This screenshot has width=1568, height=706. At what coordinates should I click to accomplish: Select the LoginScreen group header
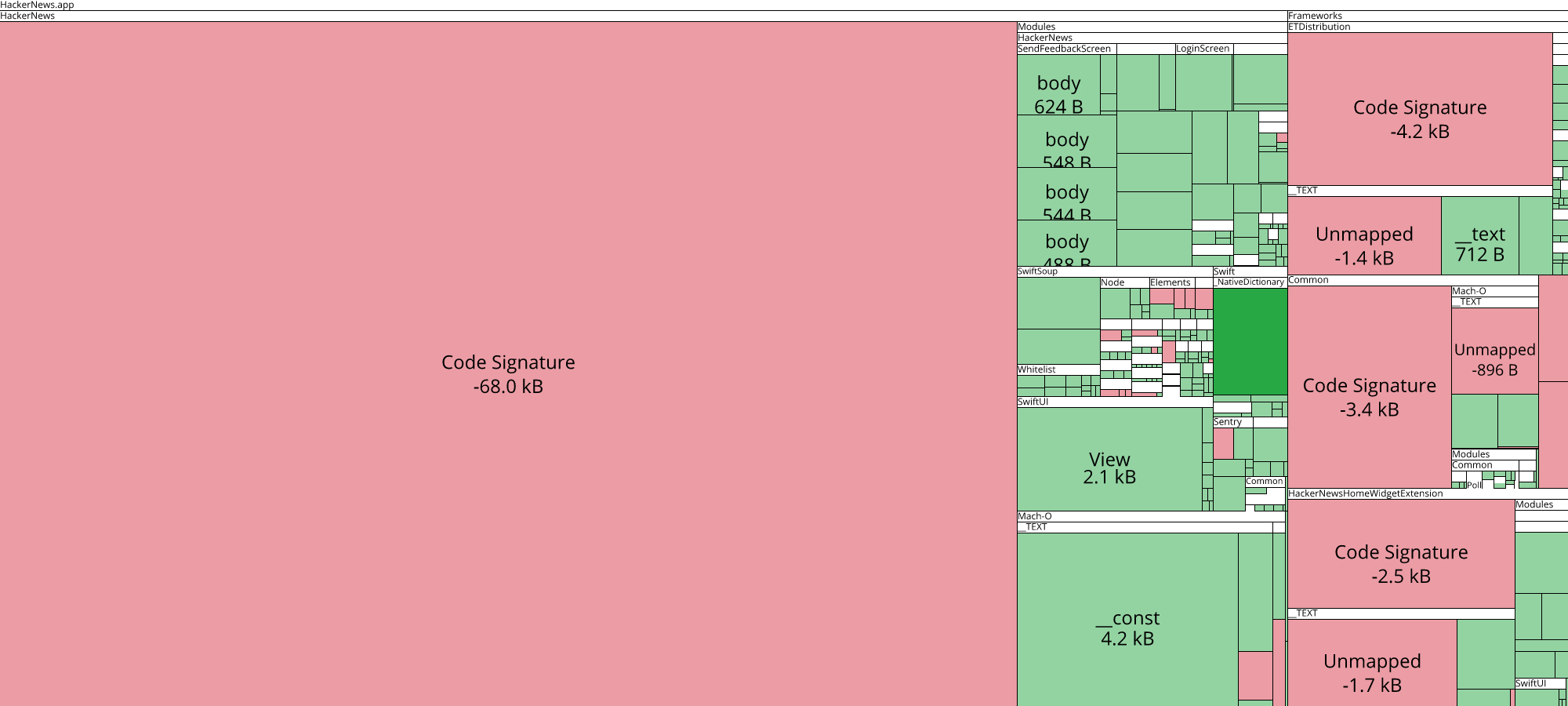pyautogui.click(x=1201, y=49)
